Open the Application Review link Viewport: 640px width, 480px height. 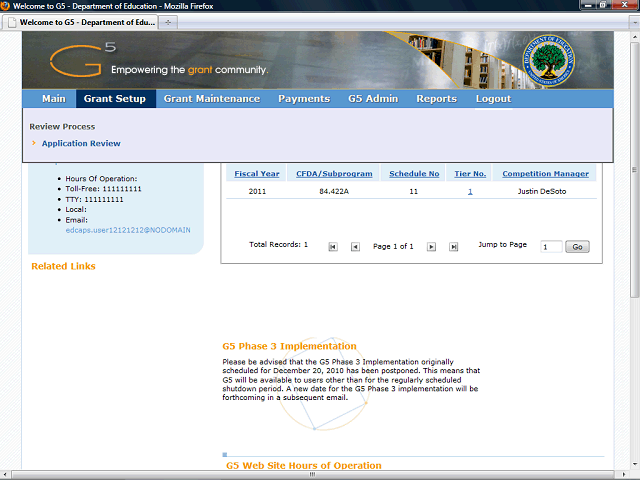81,143
